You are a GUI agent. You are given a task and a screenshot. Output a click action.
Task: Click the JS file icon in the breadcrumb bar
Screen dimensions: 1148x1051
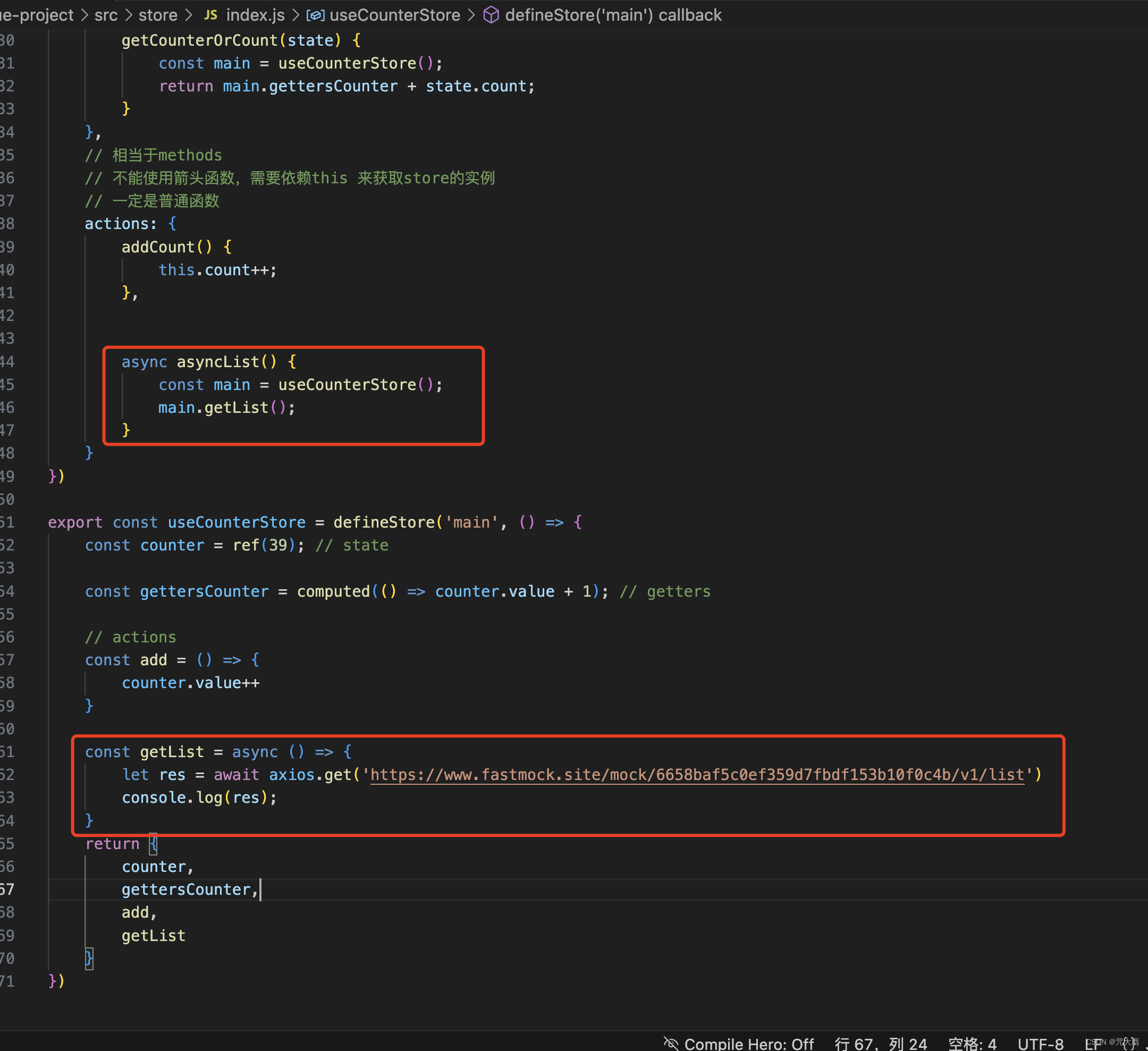pos(210,15)
